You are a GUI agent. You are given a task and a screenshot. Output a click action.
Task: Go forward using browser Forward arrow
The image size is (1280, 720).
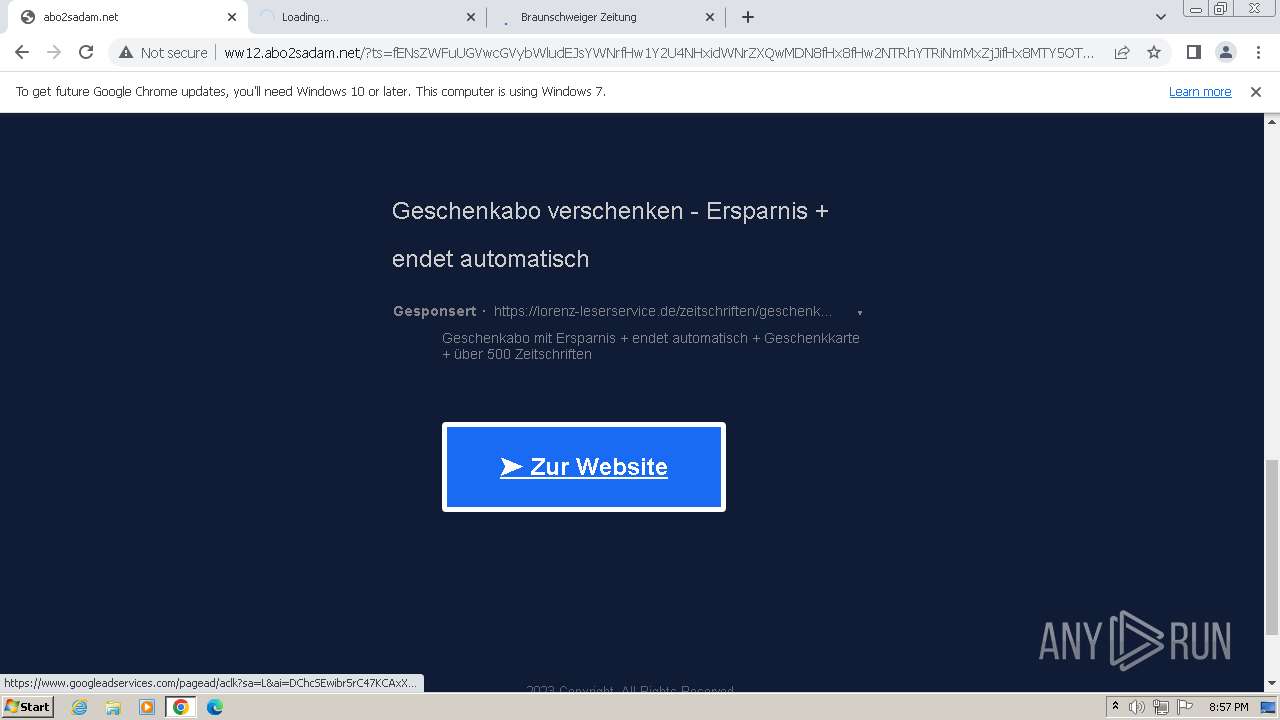point(54,53)
